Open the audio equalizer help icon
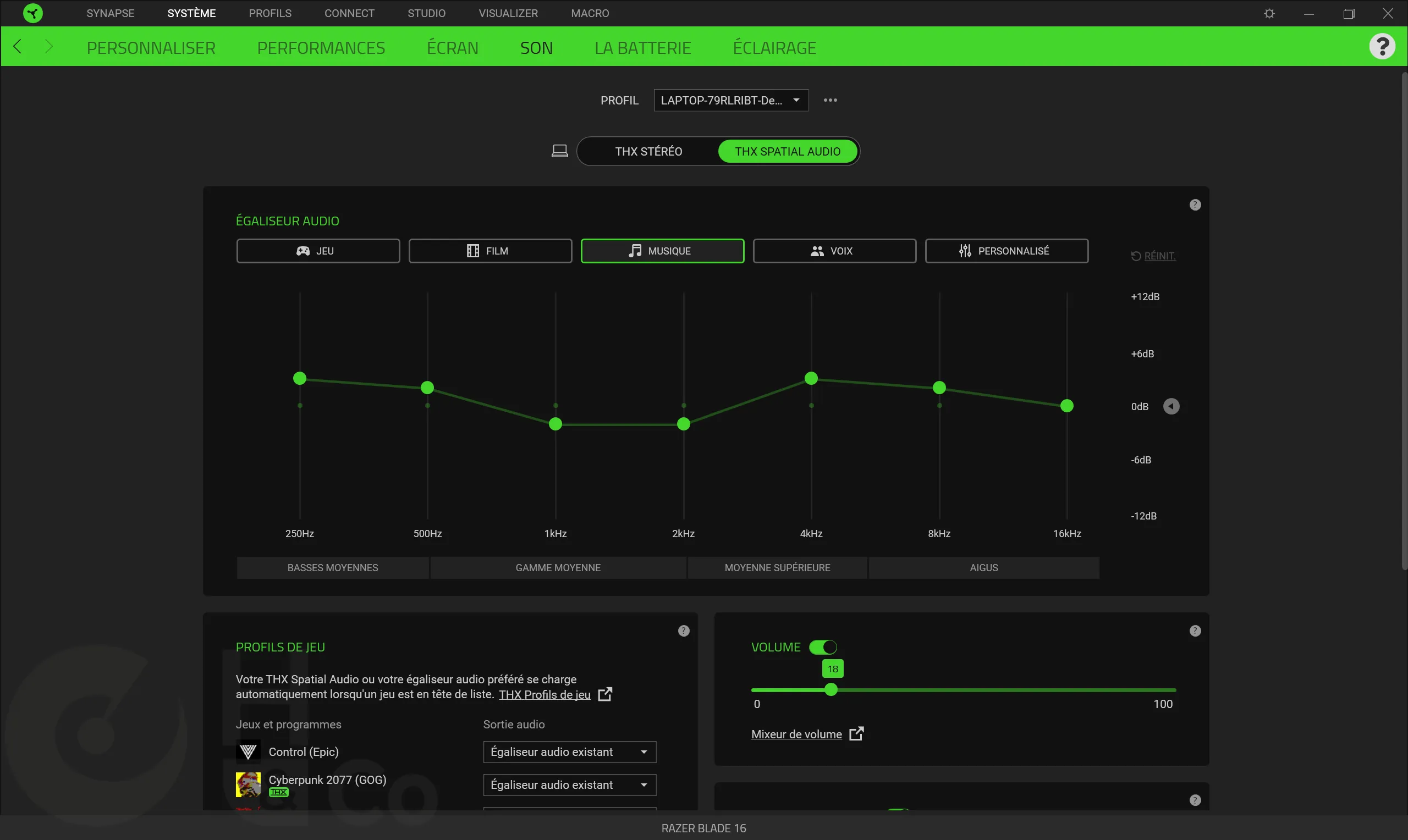 click(1195, 205)
